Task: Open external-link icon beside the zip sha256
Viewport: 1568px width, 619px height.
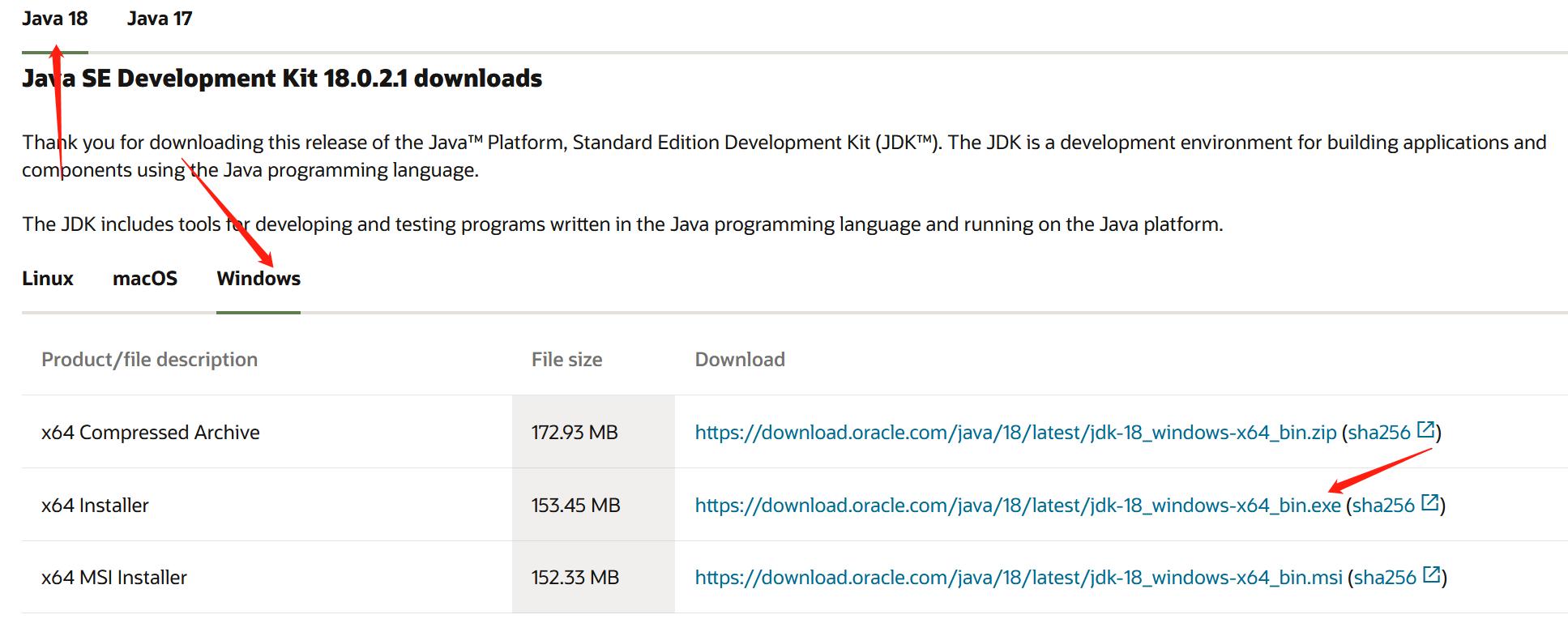Action: pyautogui.click(x=1425, y=430)
